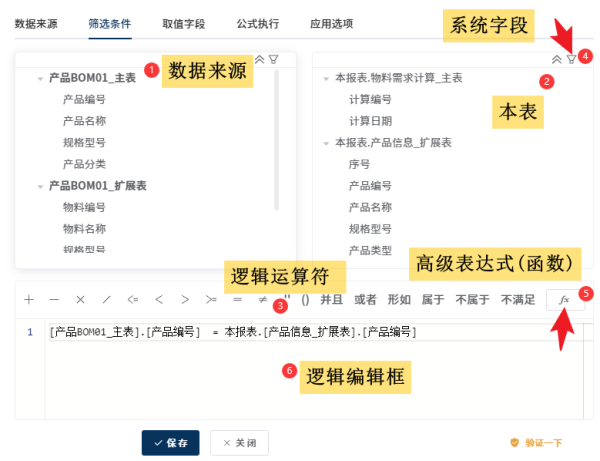Select 产品编号 under 产品BOM01_主表
600x461 pixels.
[84, 99]
